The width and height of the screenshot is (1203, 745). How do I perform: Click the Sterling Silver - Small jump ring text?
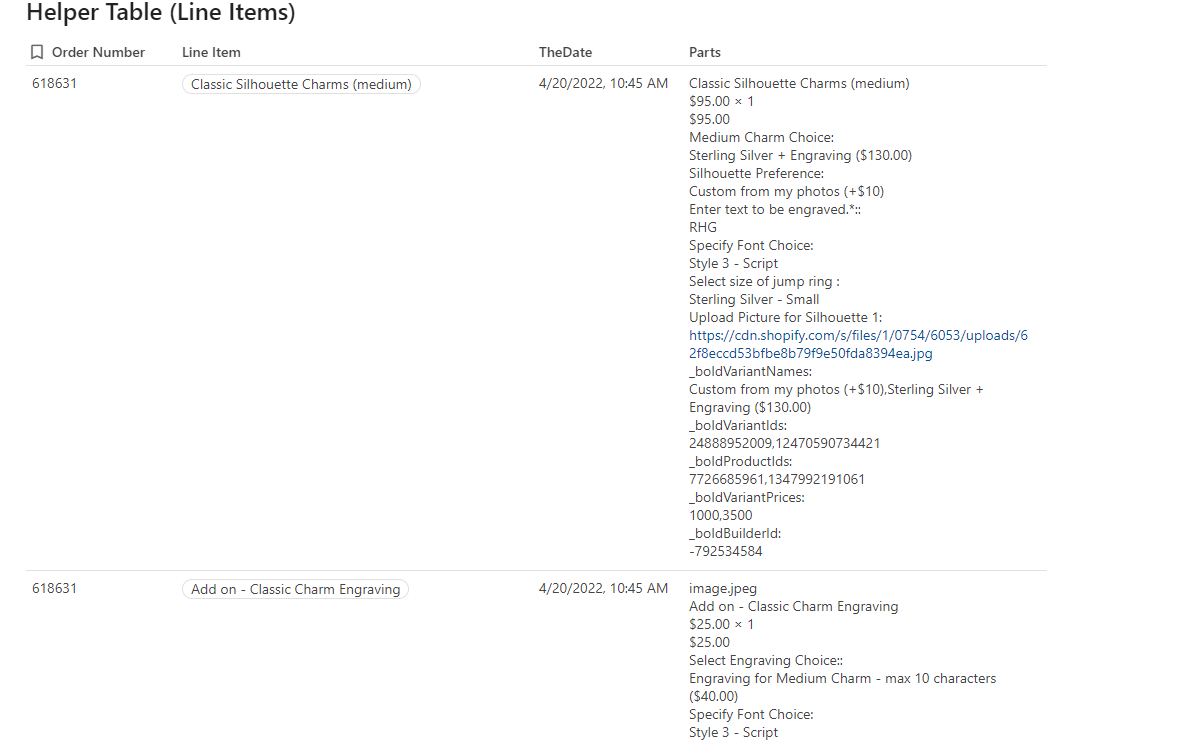tap(754, 300)
